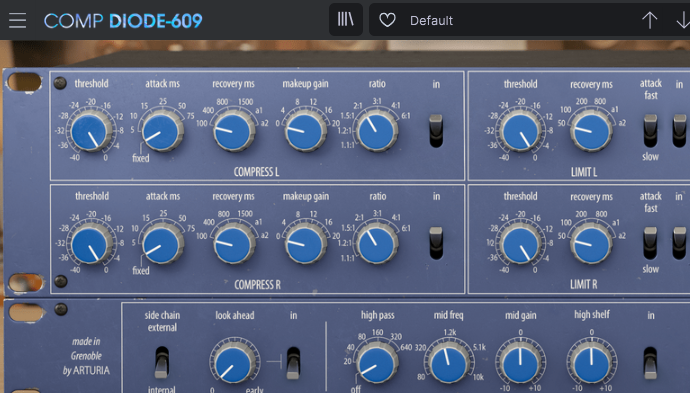690x393 pixels.
Task: Toggle the Compress R in switch
Action: click(436, 243)
